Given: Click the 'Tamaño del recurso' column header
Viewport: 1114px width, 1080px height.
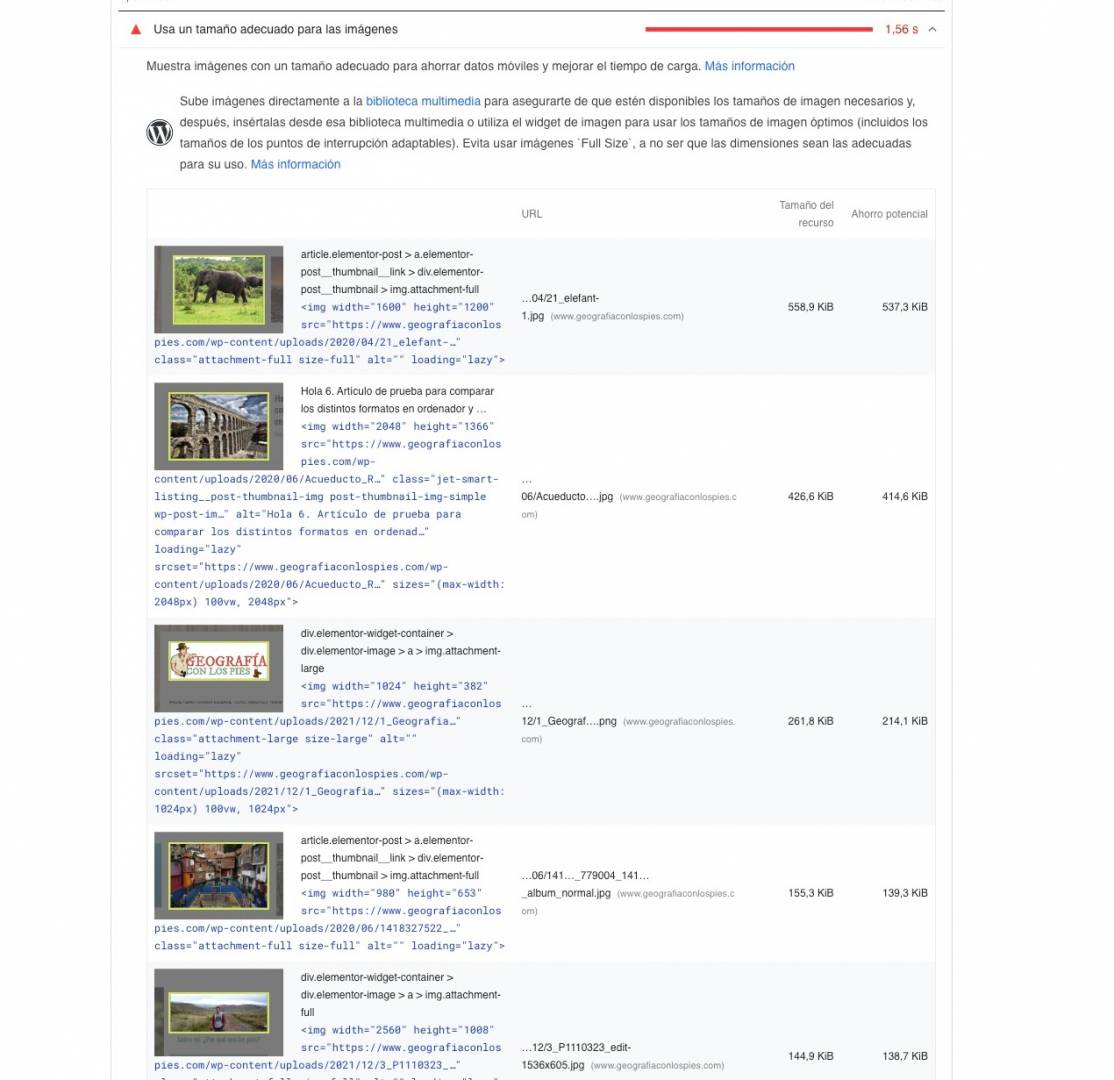Looking at the screenshot, I should coord(806,214).
